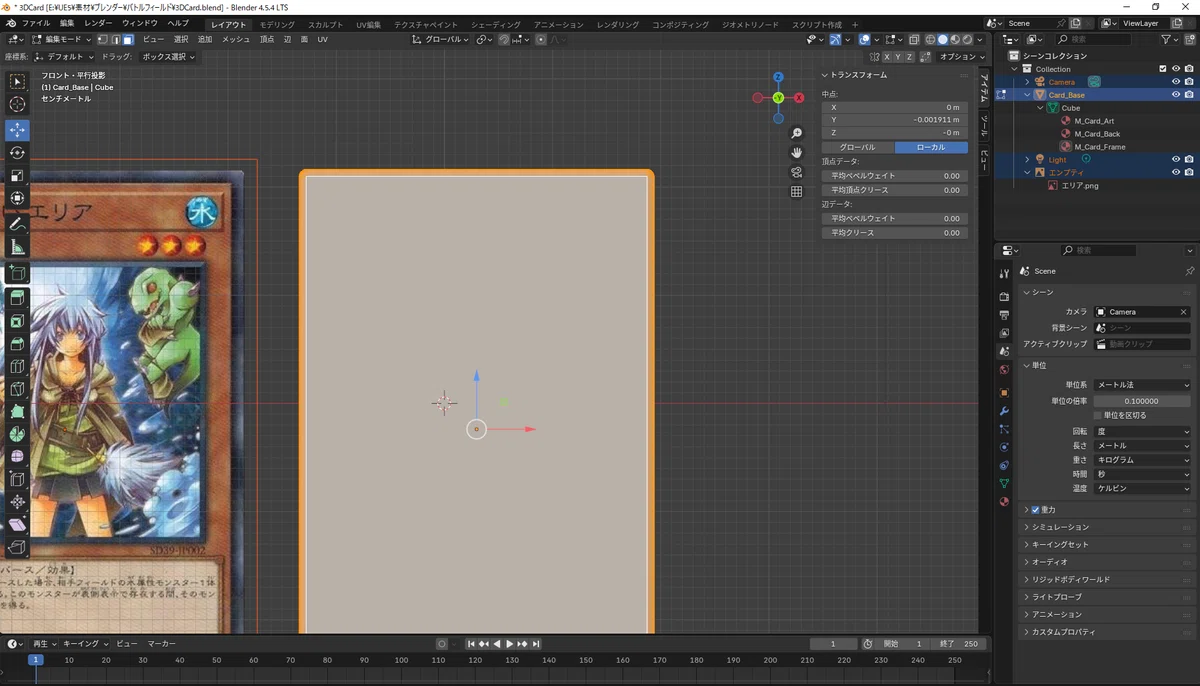Open the World properties tab

pyautogui.click(x=1004, y=370)
